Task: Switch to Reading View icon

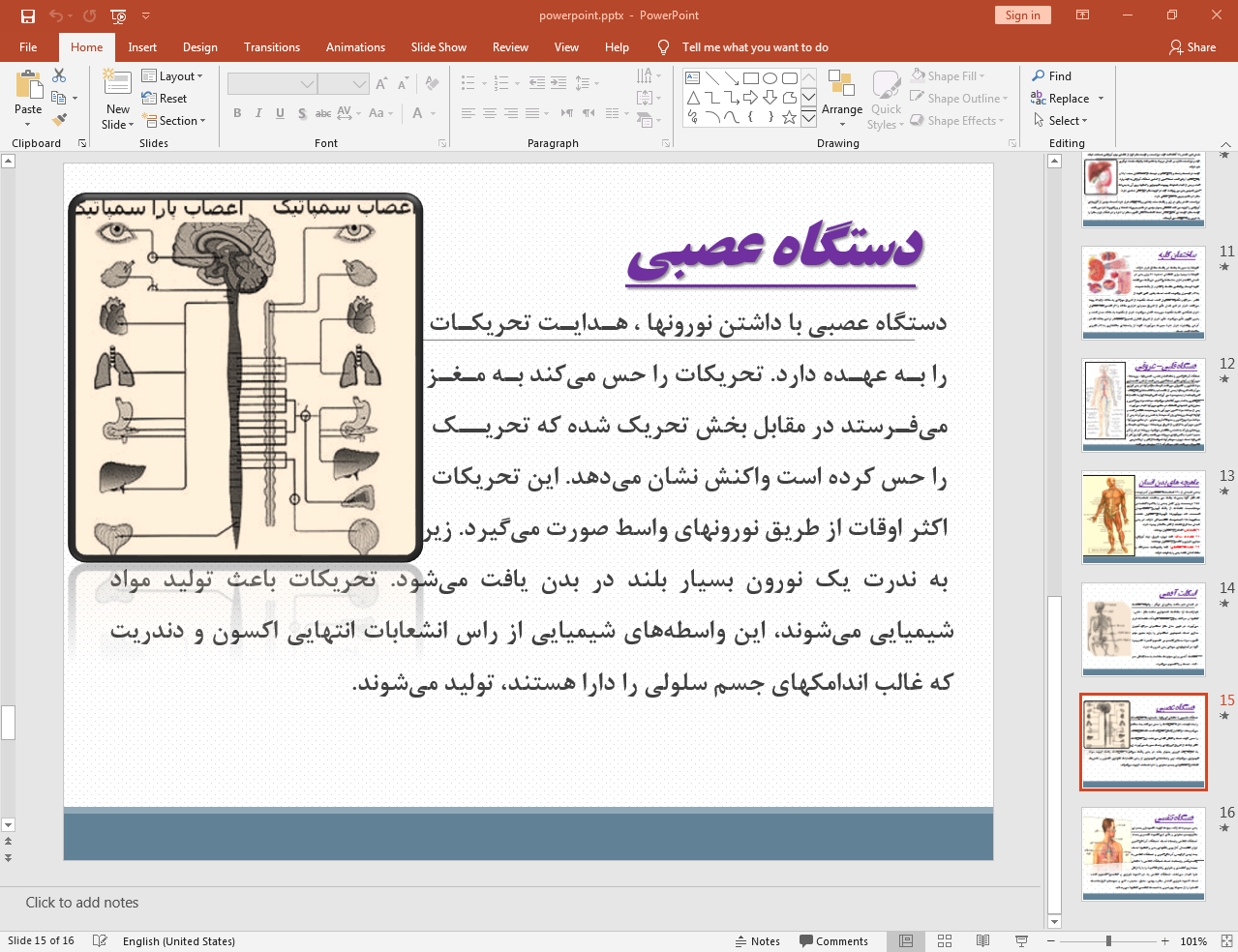Action: click(x=983, y=940)
